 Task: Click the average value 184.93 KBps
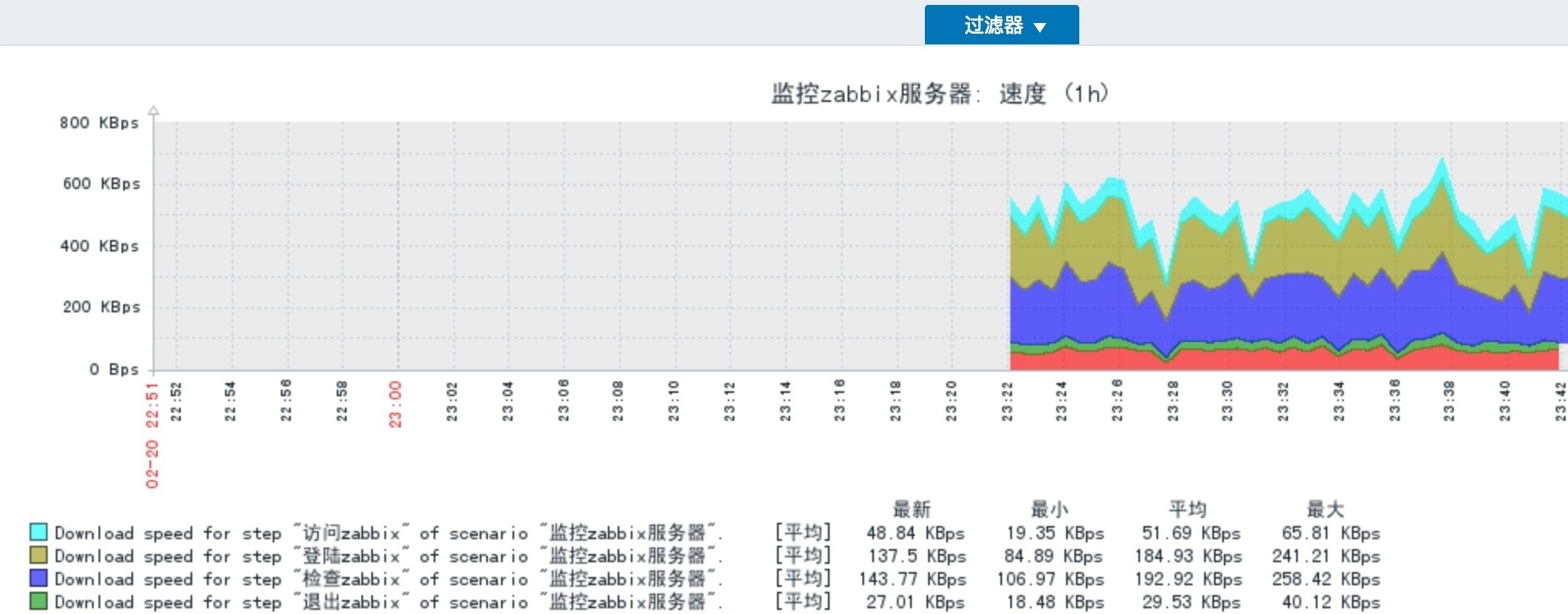tap(1189, 556)
